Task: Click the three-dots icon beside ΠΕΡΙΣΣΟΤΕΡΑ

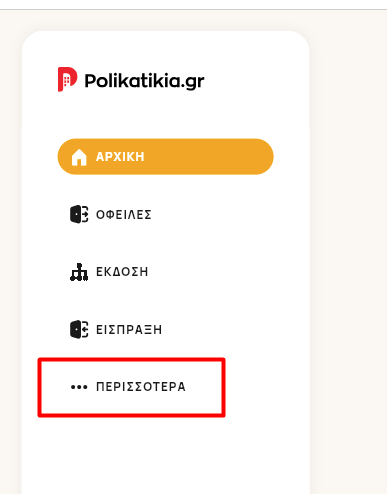Action: click(x=79, y=387)
